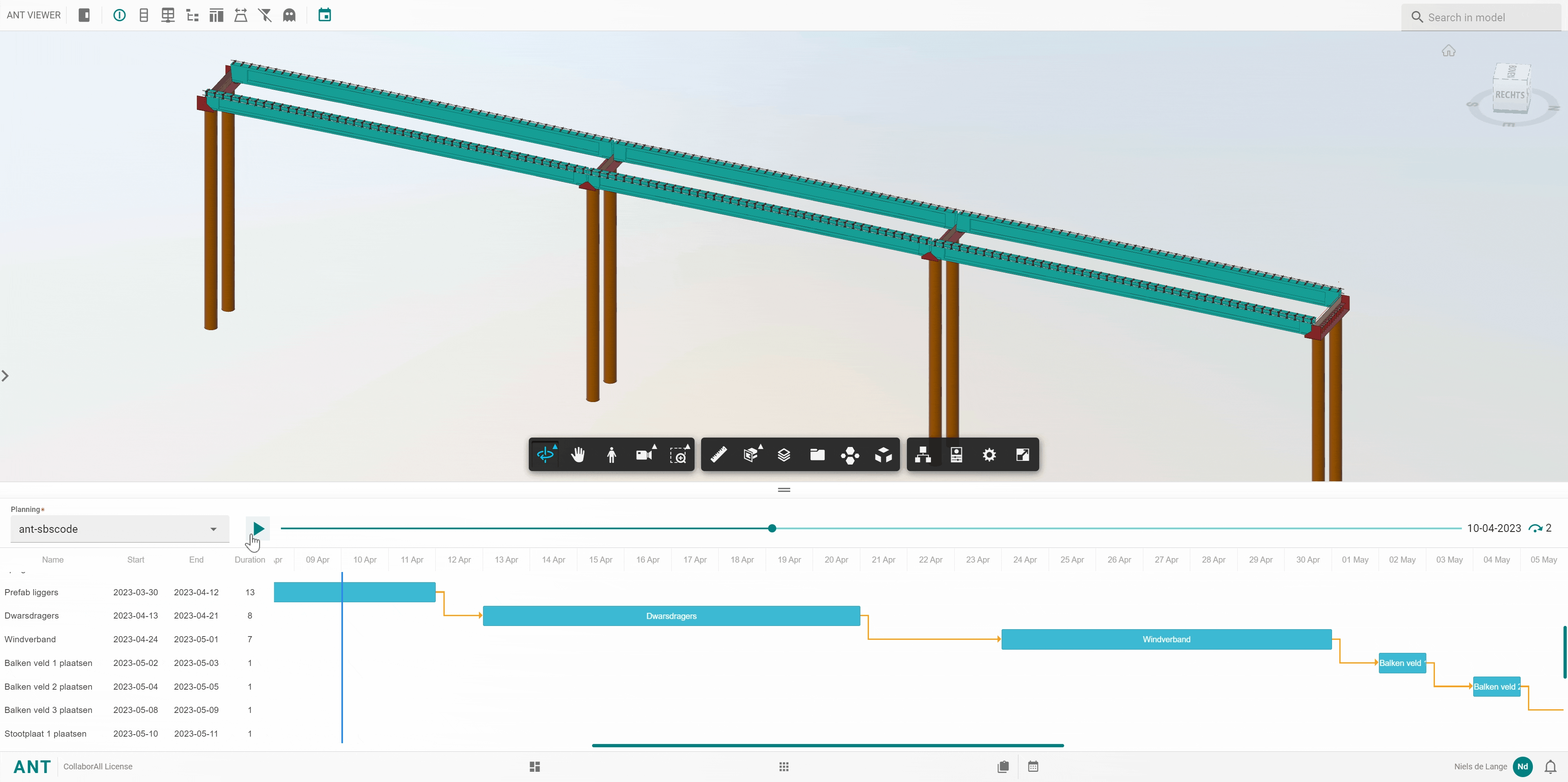Click the Duration column header
This screenshot has height=782, width=1568.
[249, 560]
